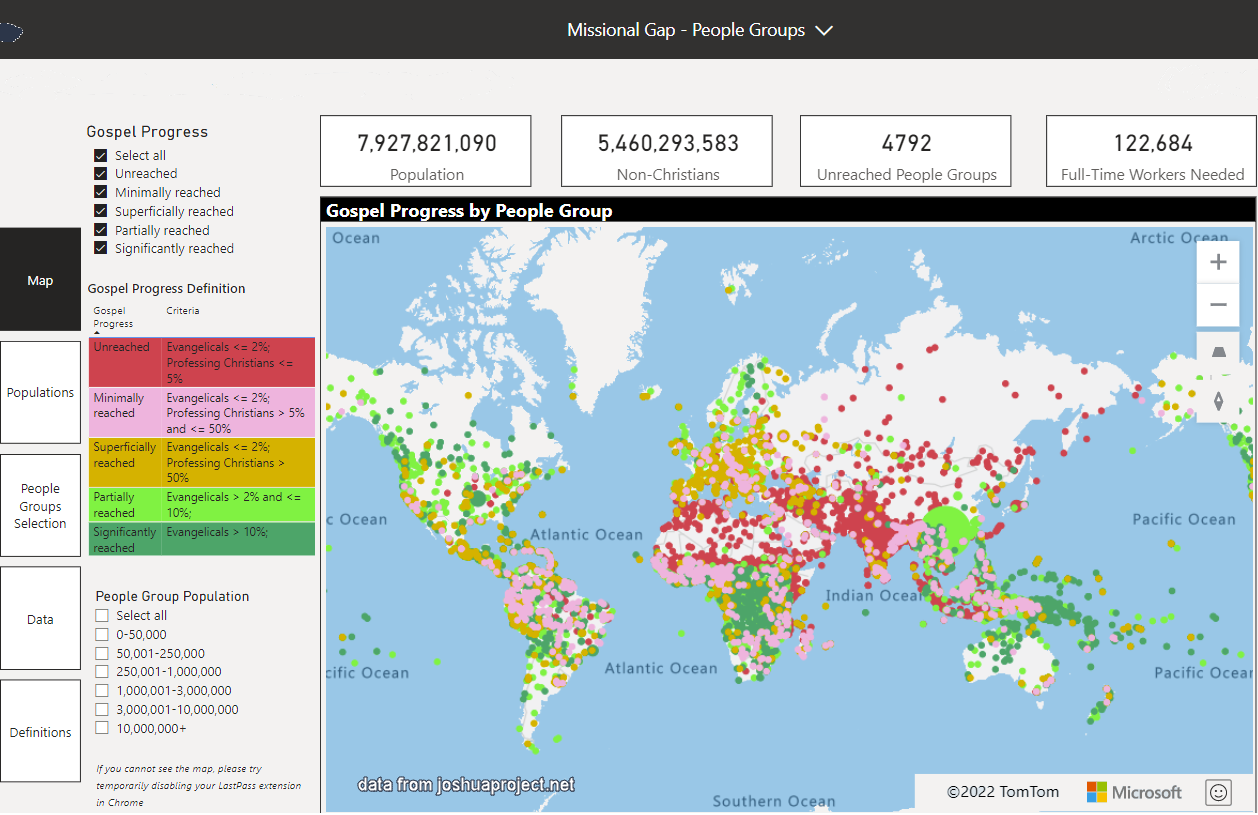1258x815 pixels.
Task: Go to the Definitions page
Action: 40,732
